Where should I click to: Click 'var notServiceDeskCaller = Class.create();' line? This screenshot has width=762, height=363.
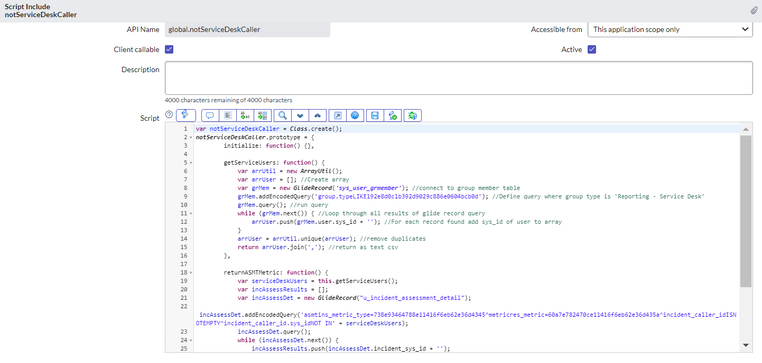pyautogui.click(x=269, y=129)
